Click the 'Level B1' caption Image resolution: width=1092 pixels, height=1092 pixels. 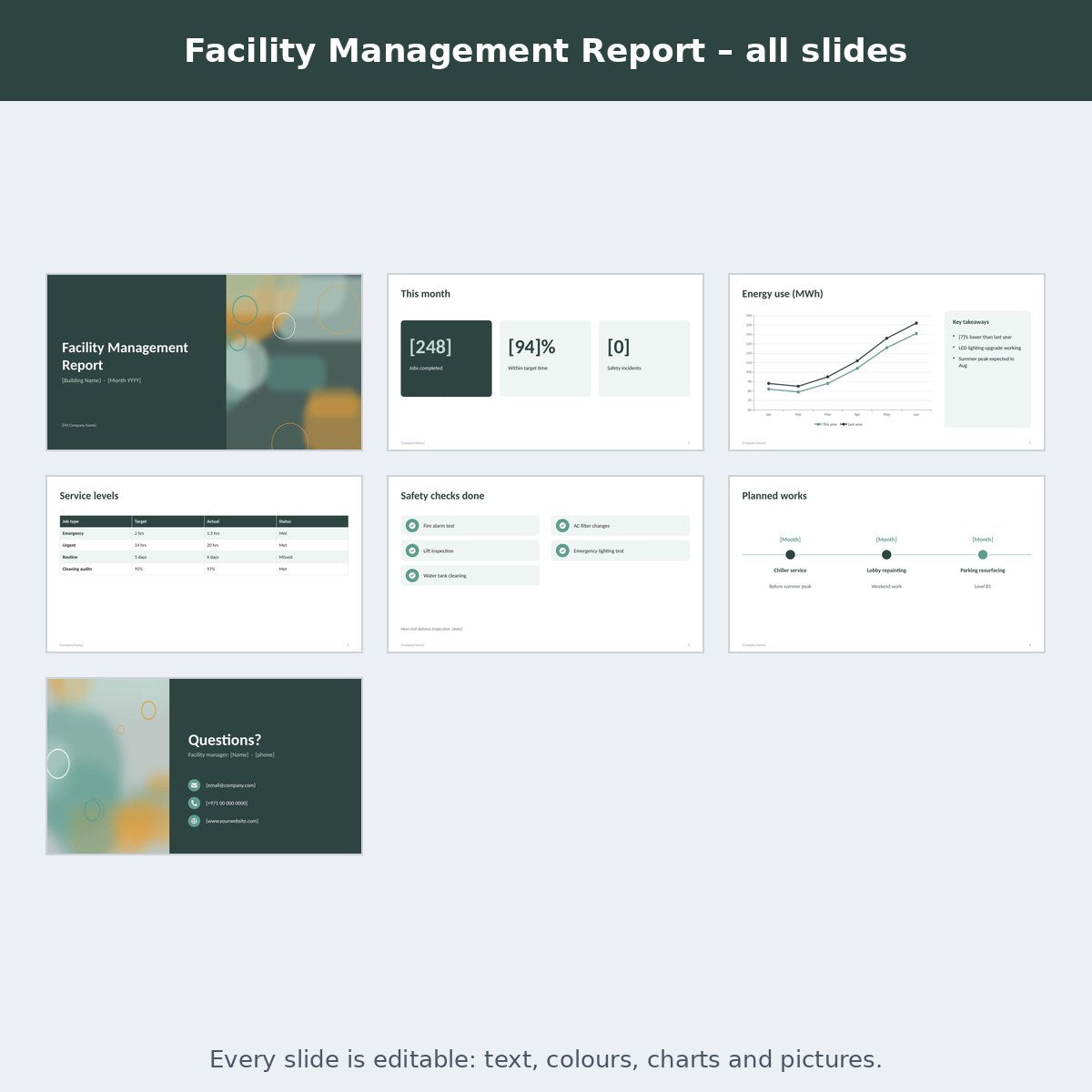pos(983,587)
